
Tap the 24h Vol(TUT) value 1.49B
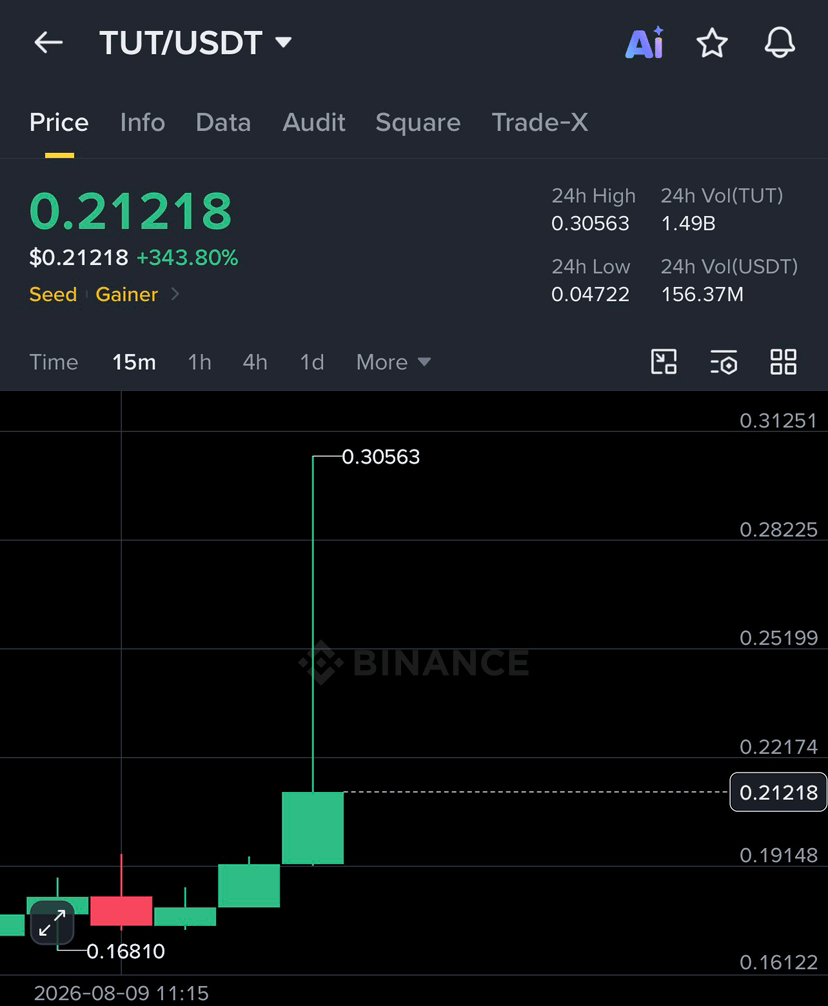[x=688, y=223]
